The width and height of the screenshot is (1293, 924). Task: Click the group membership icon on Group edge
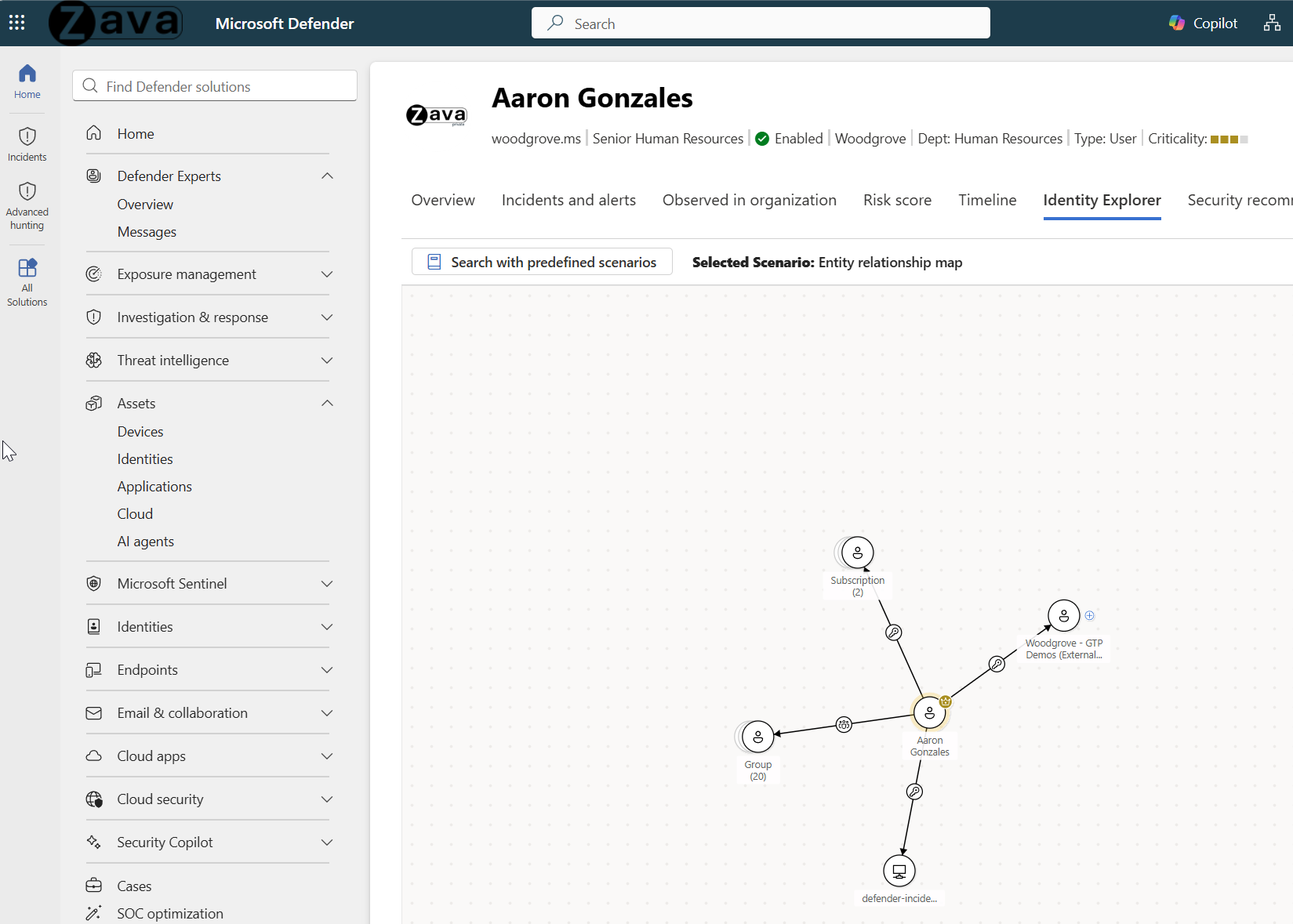pyautogui.click(x=844, y=724)
